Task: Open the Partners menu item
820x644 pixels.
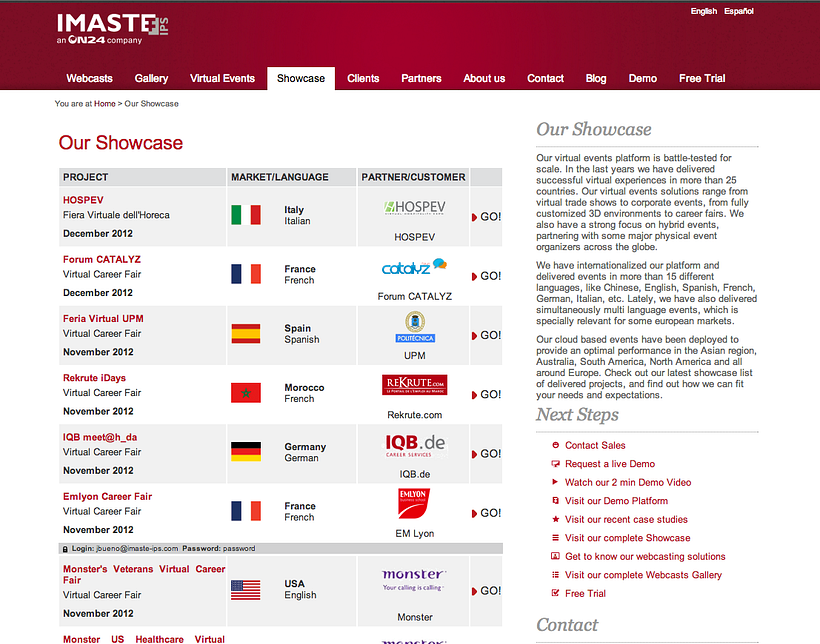Action: 421,78
